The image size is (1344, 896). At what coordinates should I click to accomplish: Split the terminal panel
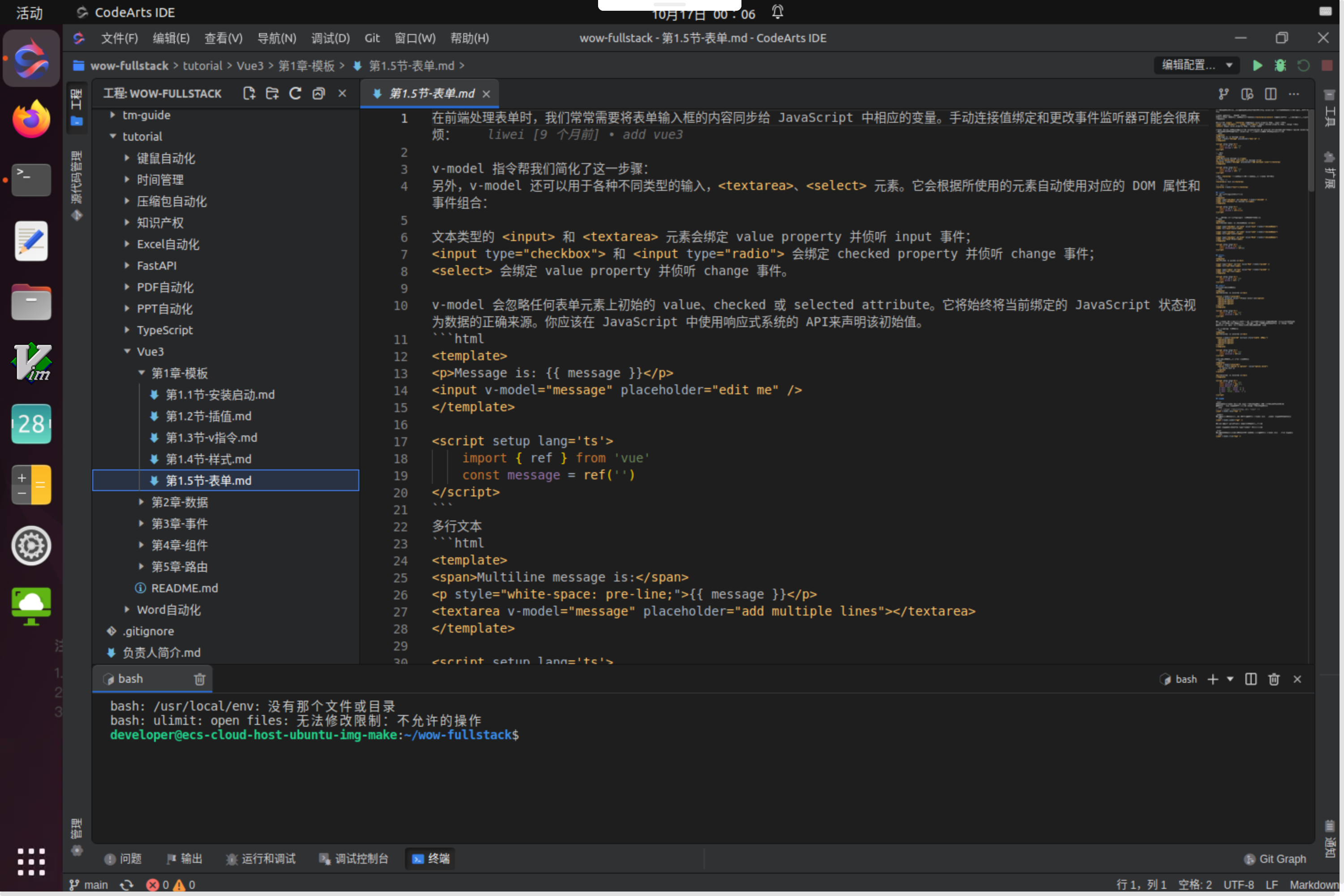[1251, 679]
